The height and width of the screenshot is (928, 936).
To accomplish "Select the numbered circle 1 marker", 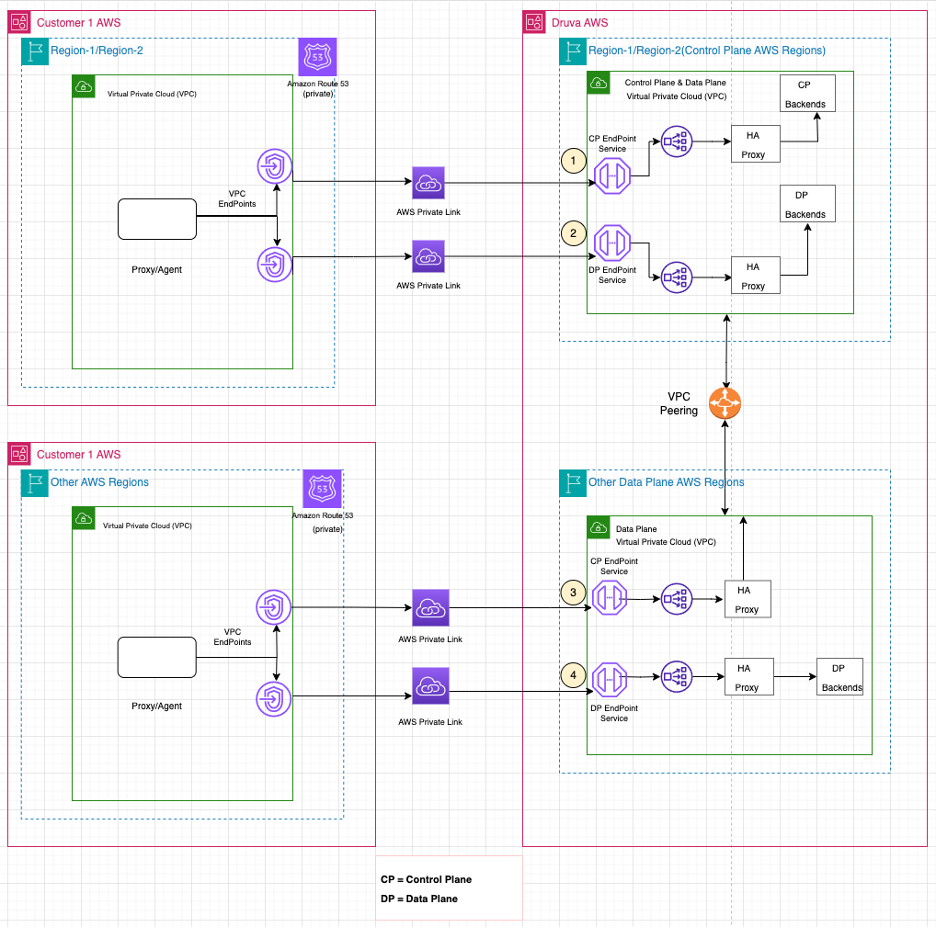I will click(573, 160).
